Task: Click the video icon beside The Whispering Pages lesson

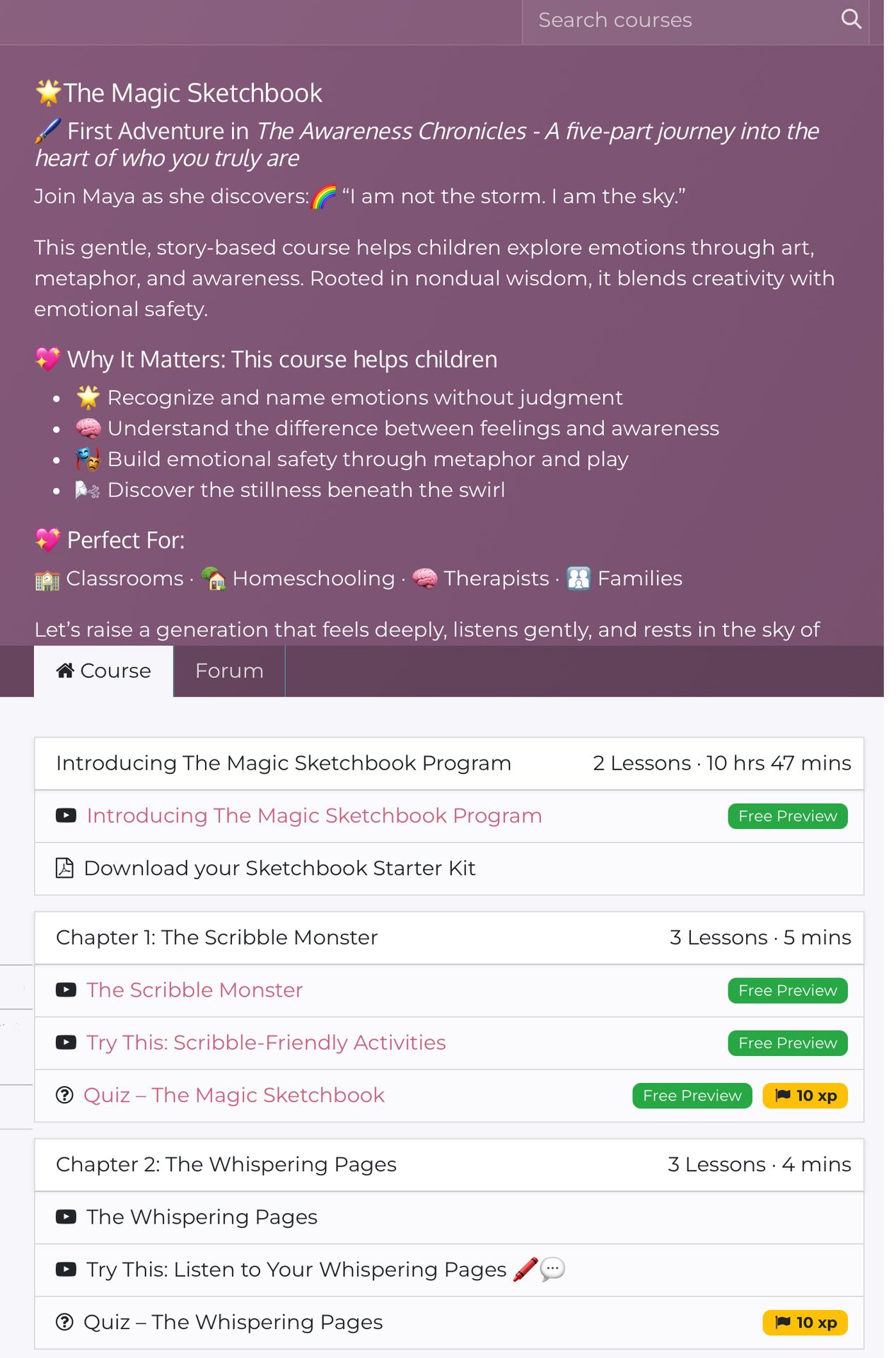Action: click(66, 1217)
